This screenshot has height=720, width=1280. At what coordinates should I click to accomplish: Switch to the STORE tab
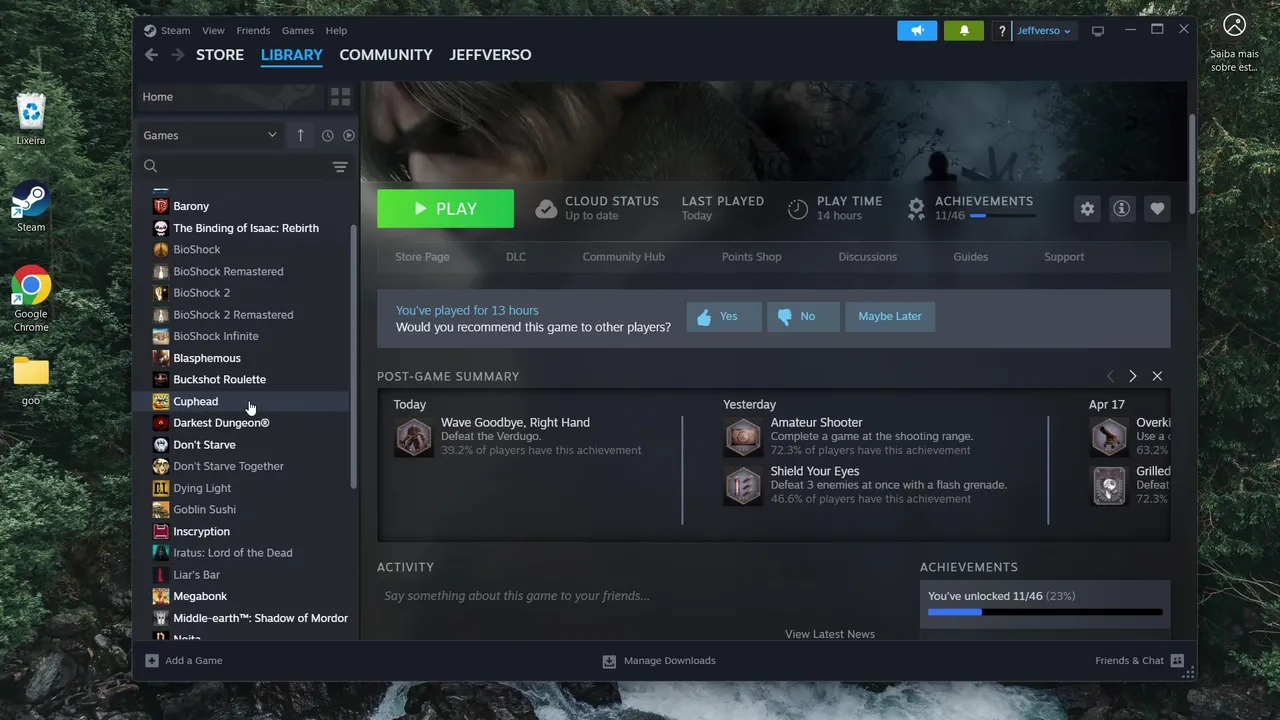click(x=220, y=55)
